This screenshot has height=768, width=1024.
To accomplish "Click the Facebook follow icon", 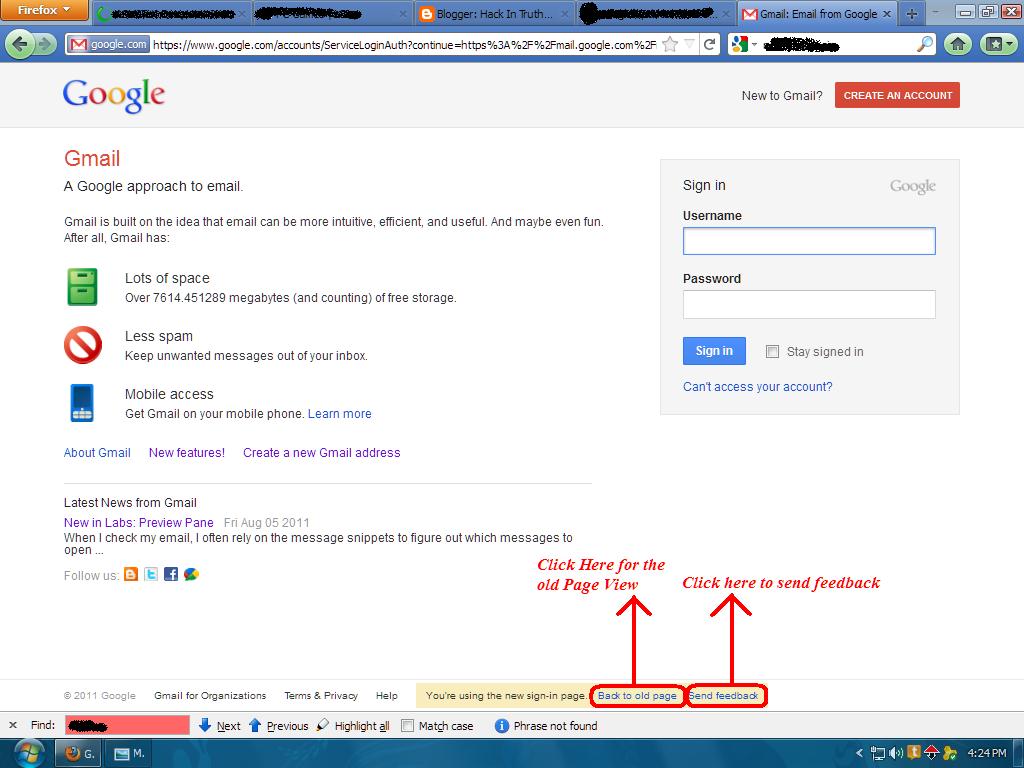I will [x=171, y=575].
